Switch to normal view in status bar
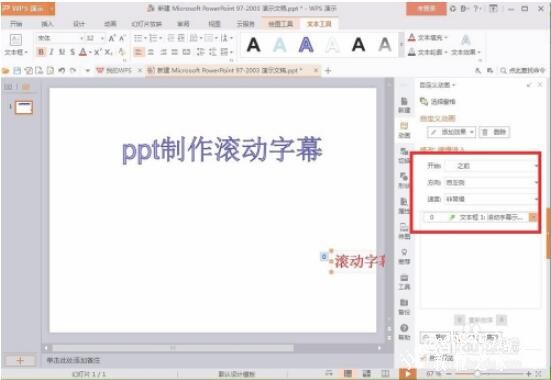 click(x=348, y=374)
